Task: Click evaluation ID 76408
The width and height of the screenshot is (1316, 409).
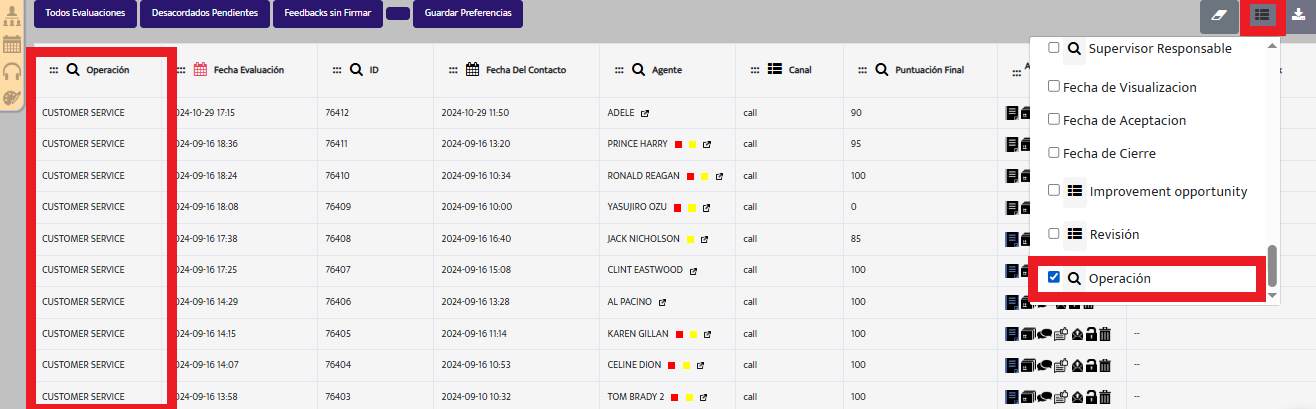Action: [x=337, y=239]
